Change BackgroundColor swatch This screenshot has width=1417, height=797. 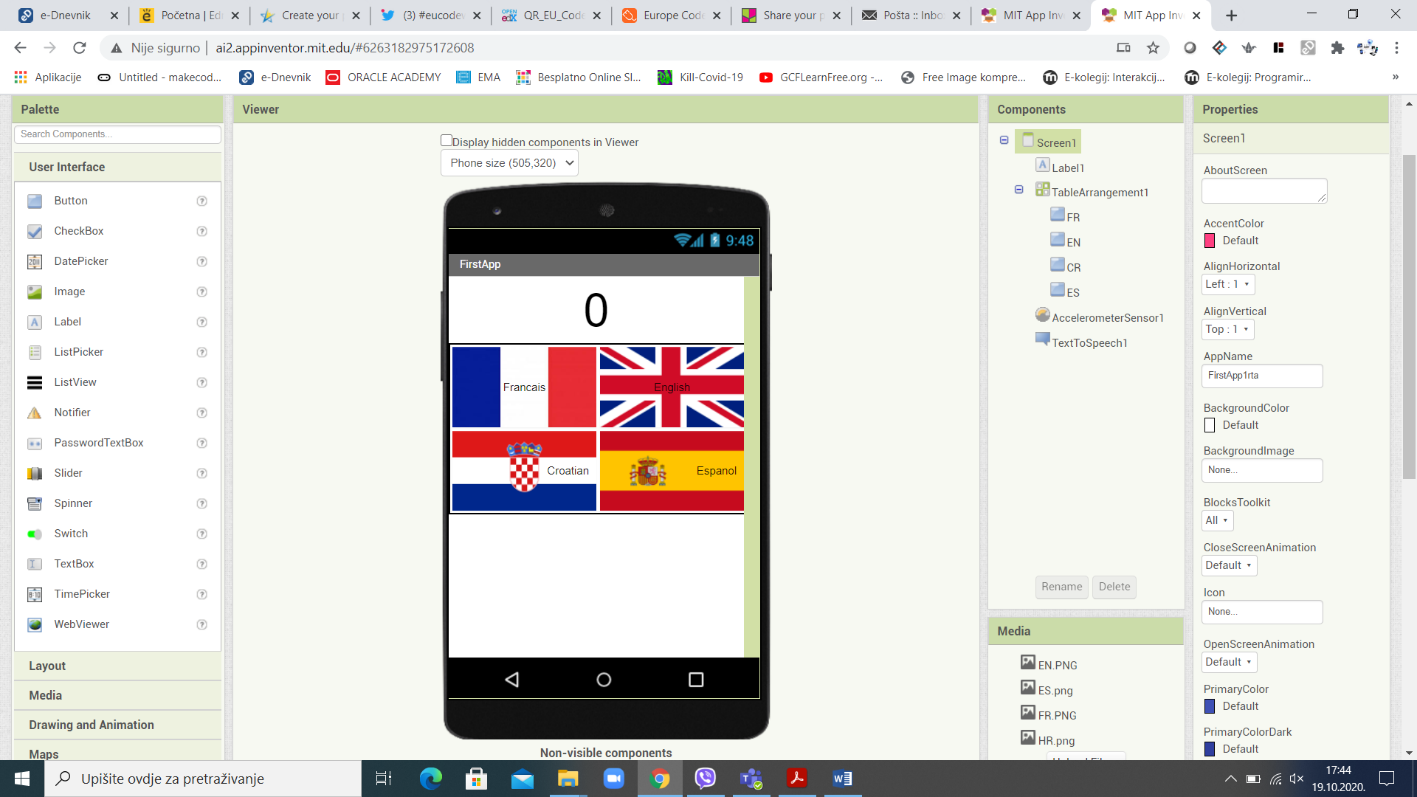(x=1209, y=425)
